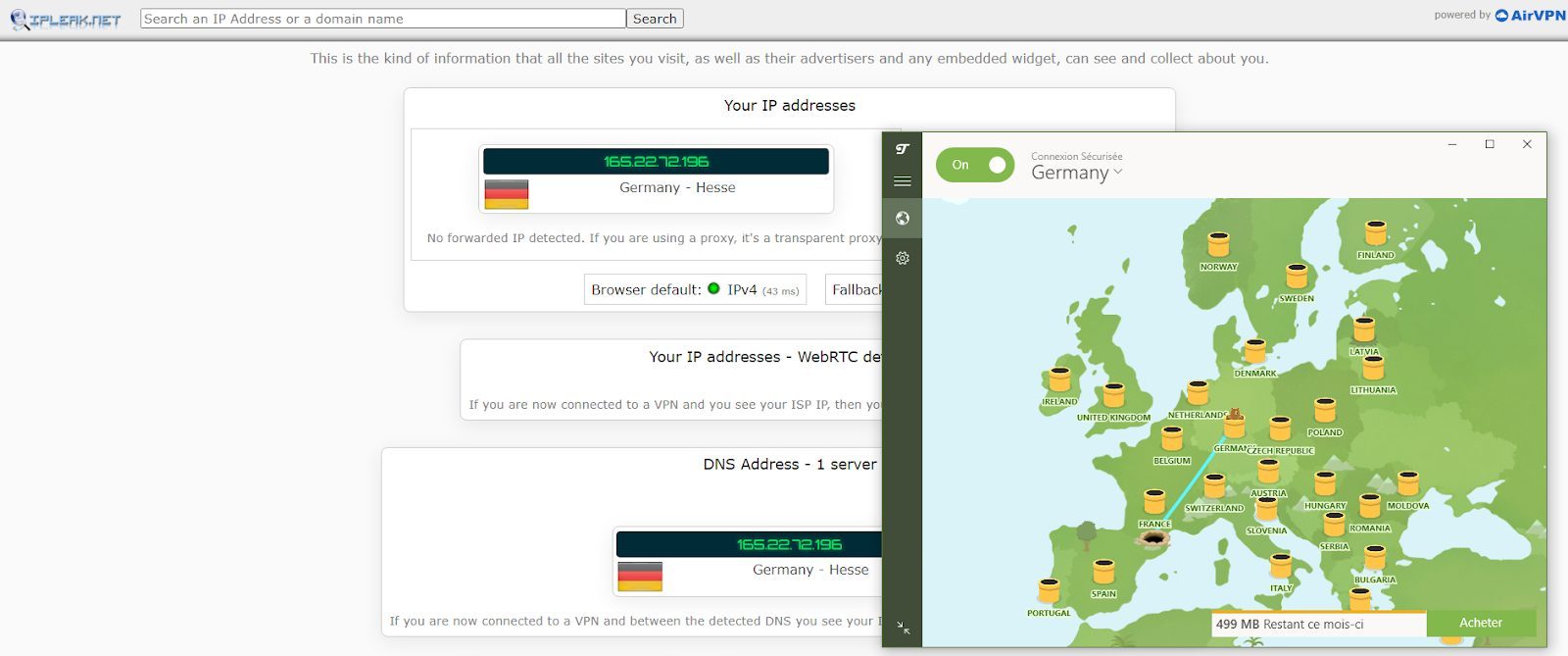Viewport: 1568px width, 656px height.
Task: Open TunnelBear settings gear icon
Action: point(903,258)
